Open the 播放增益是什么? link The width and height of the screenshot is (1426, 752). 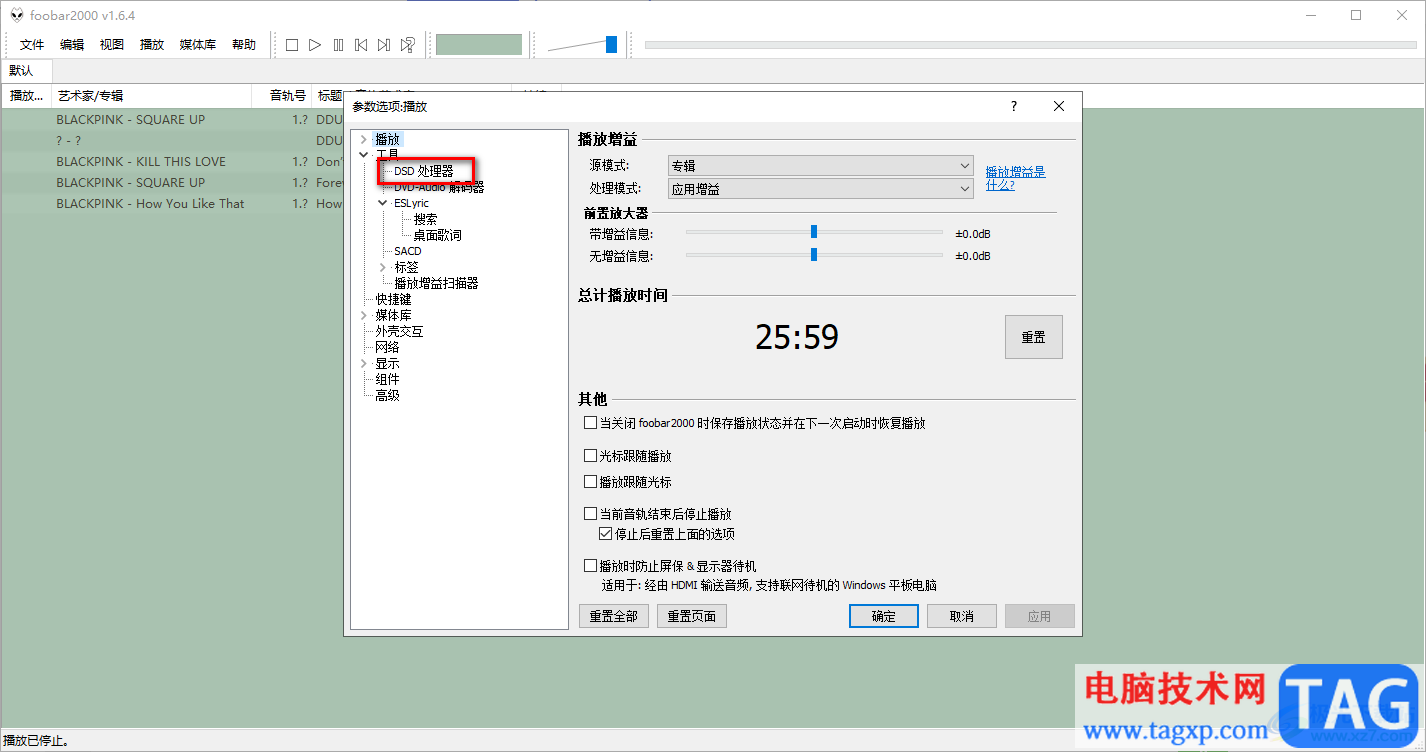coord(1015,178)
